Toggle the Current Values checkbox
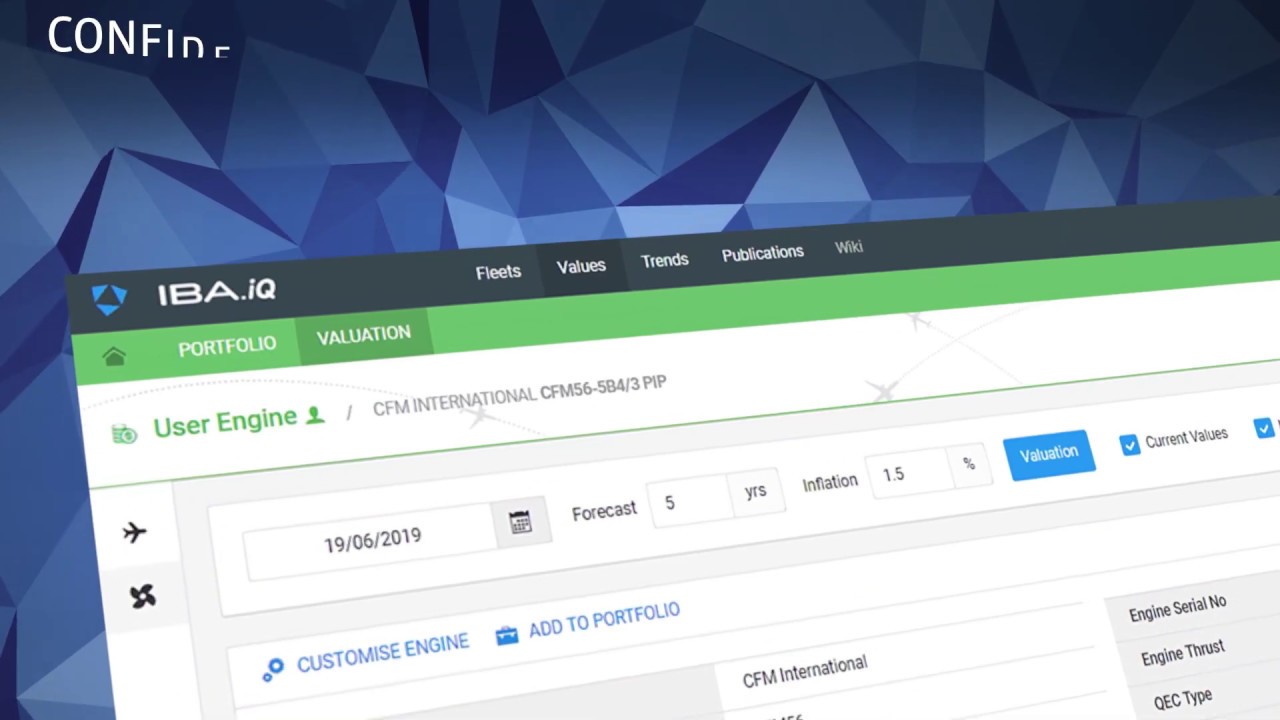This screenshot has height=720, width=1280. 1130,445
